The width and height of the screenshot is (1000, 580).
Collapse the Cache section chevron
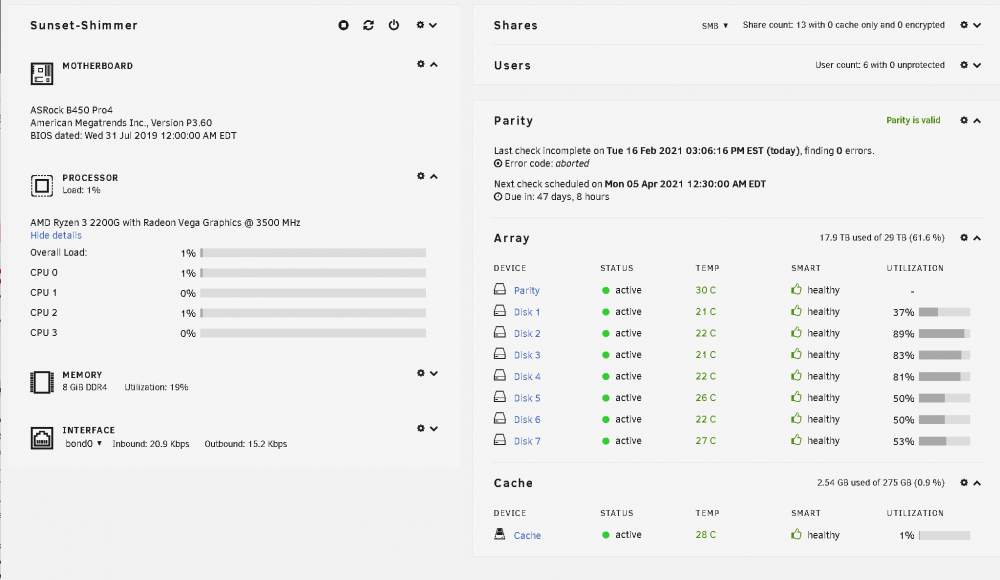(x=977, y=483)
